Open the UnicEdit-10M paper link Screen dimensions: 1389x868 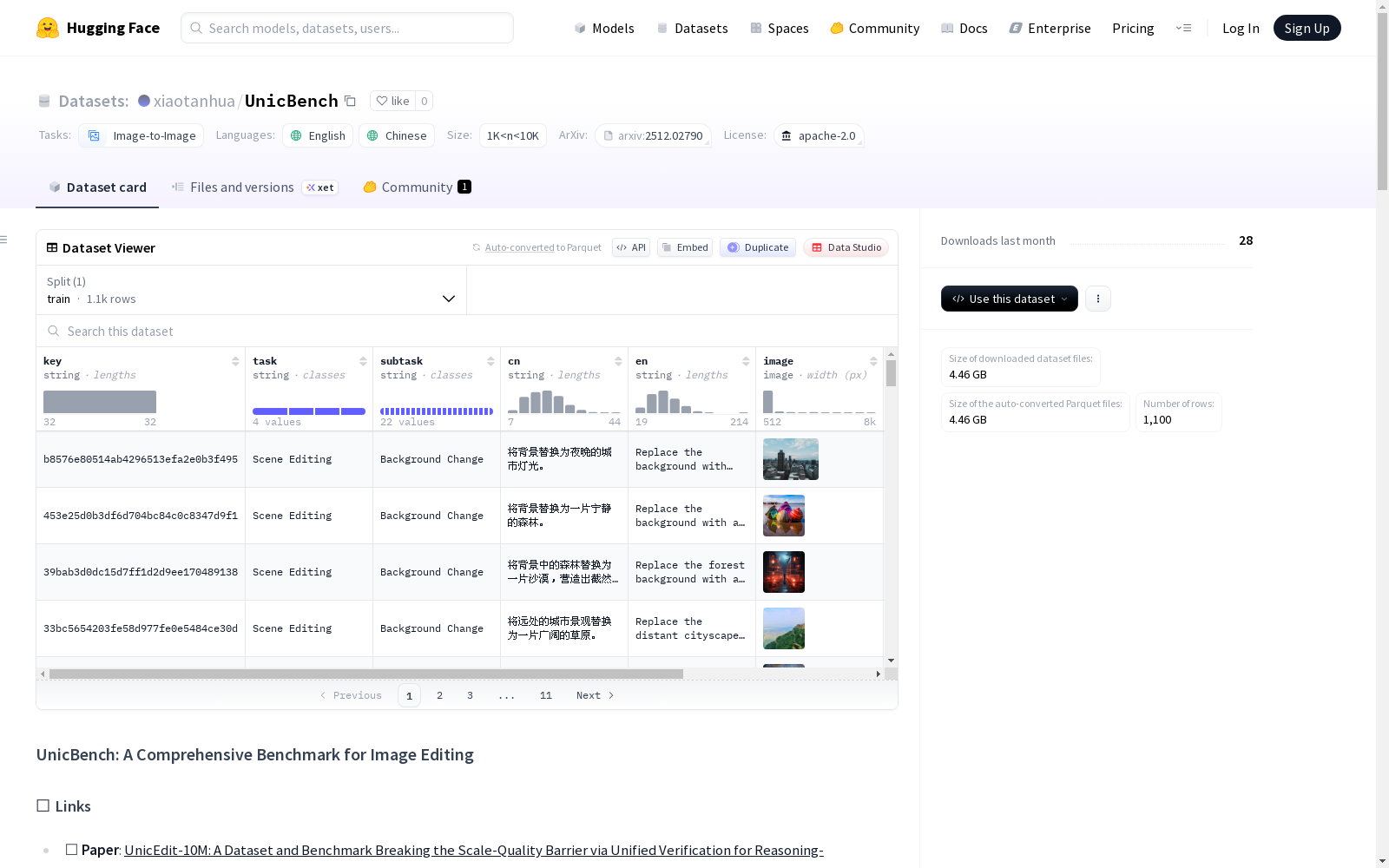[474, 850]
